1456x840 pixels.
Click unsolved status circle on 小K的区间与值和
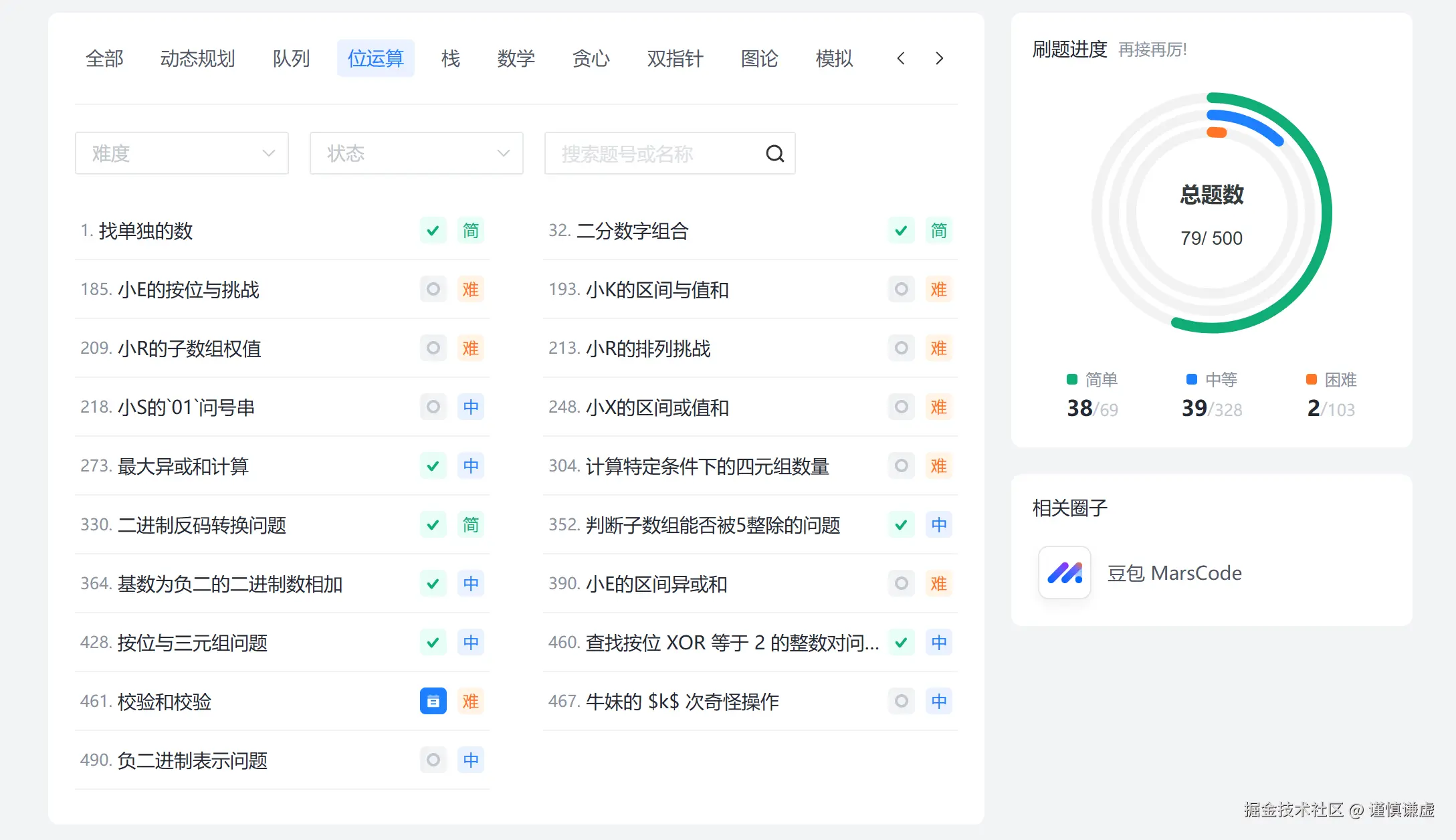tap(901, 290)
